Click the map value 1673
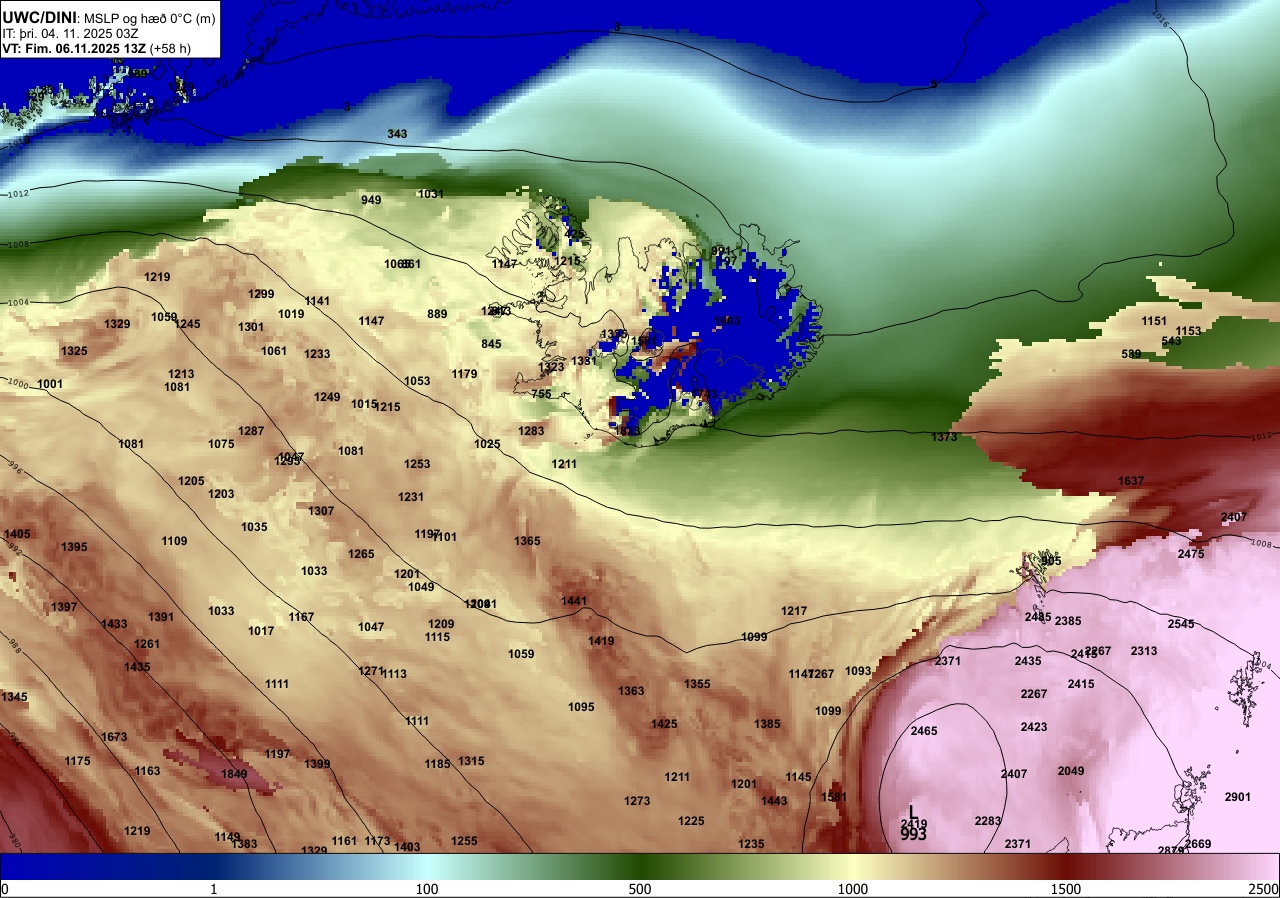 [114, 737]
